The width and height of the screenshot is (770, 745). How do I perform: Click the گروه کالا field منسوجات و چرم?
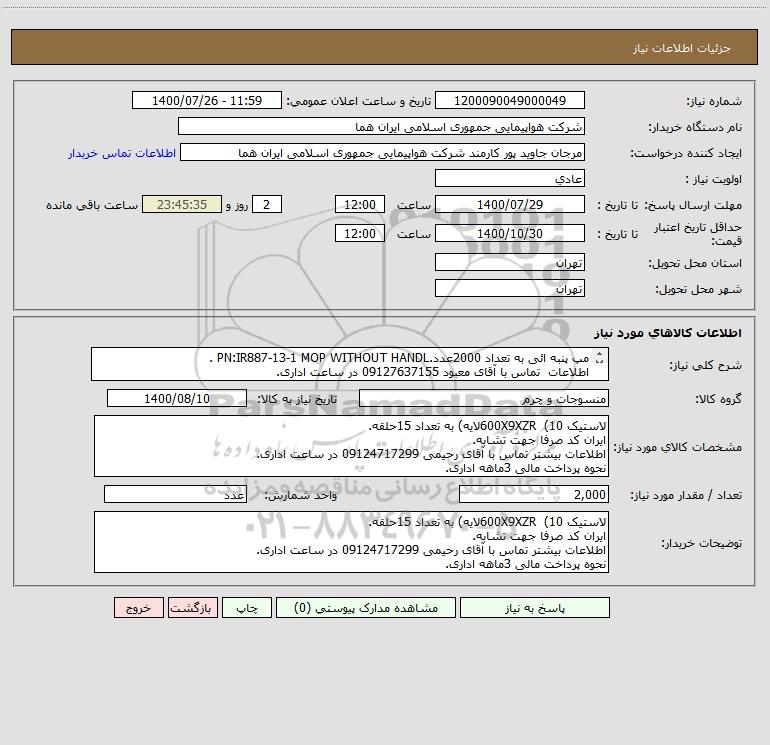click(484, 398)
